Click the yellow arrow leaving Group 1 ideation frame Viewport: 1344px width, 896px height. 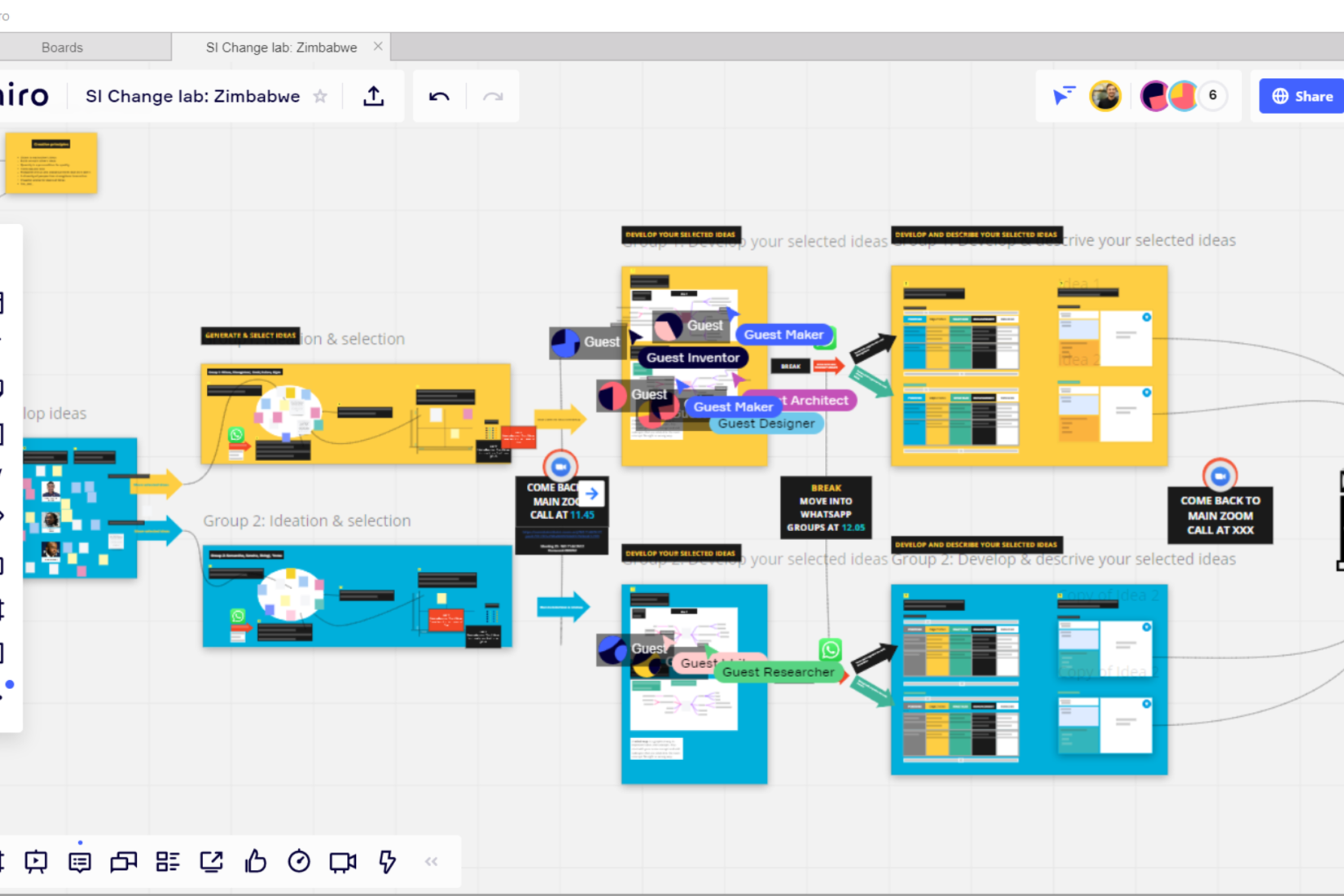[560, 419]
